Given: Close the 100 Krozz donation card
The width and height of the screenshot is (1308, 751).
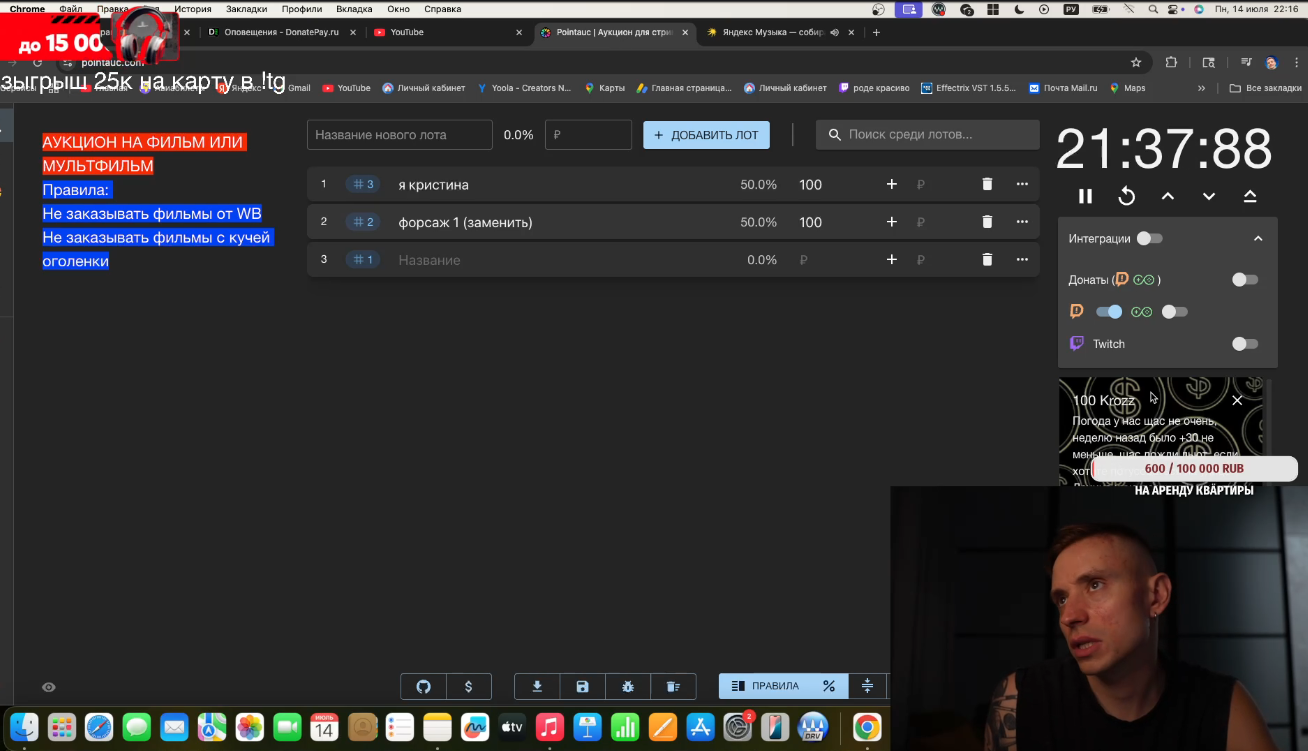Looking at the screenshot, I should point(1237,400).
